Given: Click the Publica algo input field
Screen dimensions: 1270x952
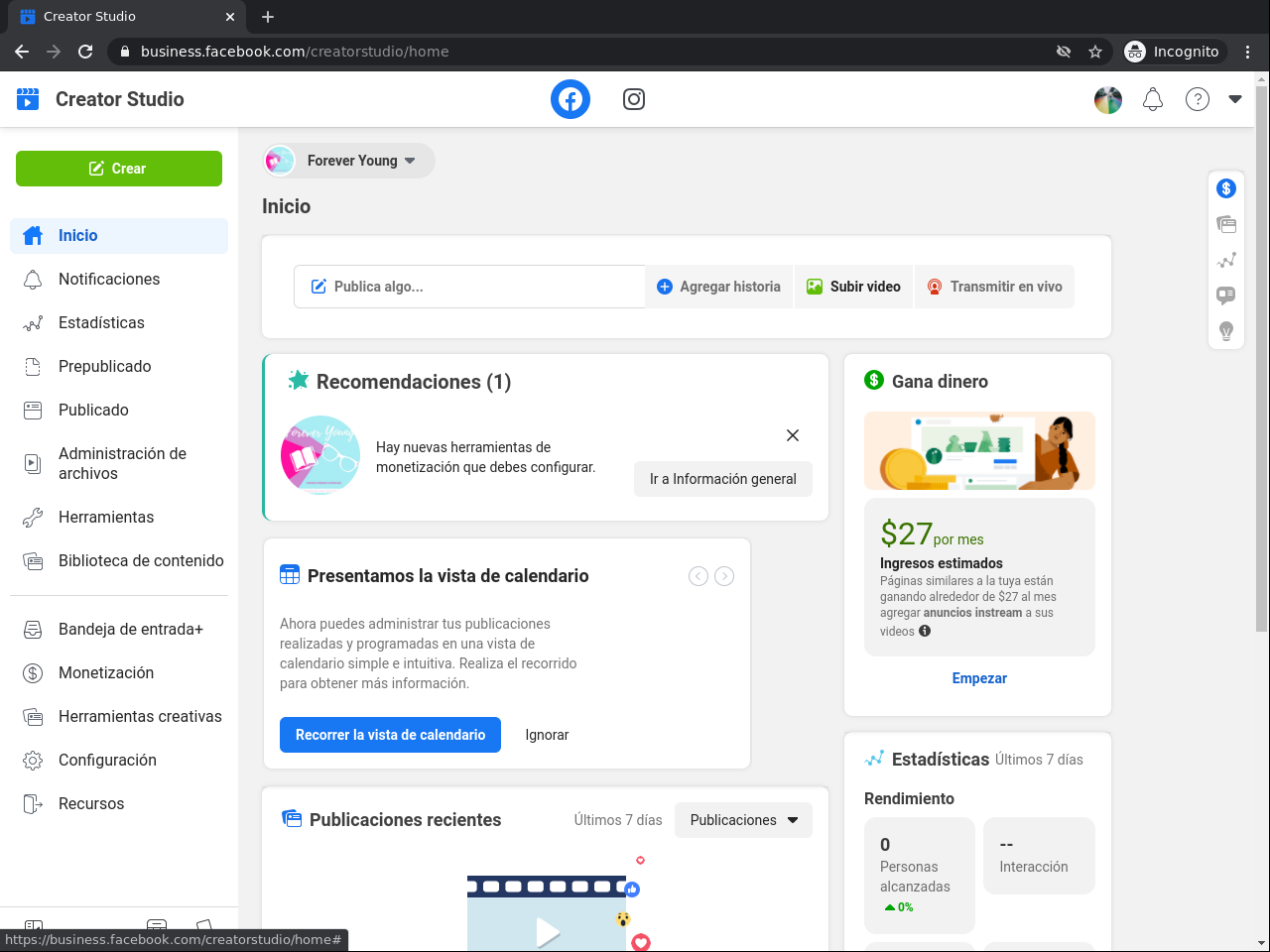Looking at the screenshot, I should [x=469, y=287].
